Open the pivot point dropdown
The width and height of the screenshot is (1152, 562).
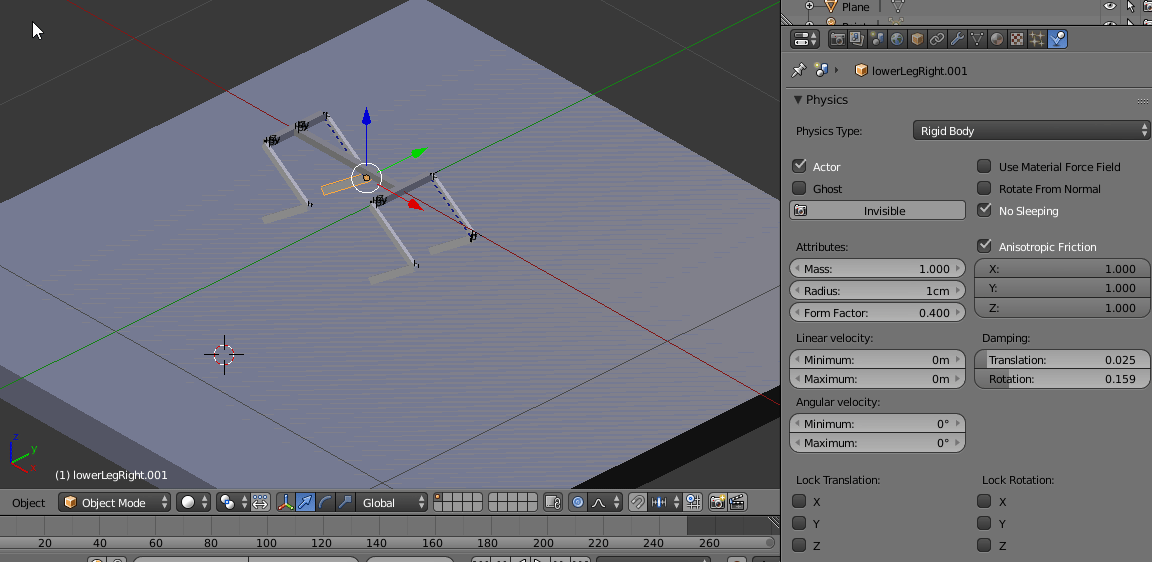coord(233,502)
